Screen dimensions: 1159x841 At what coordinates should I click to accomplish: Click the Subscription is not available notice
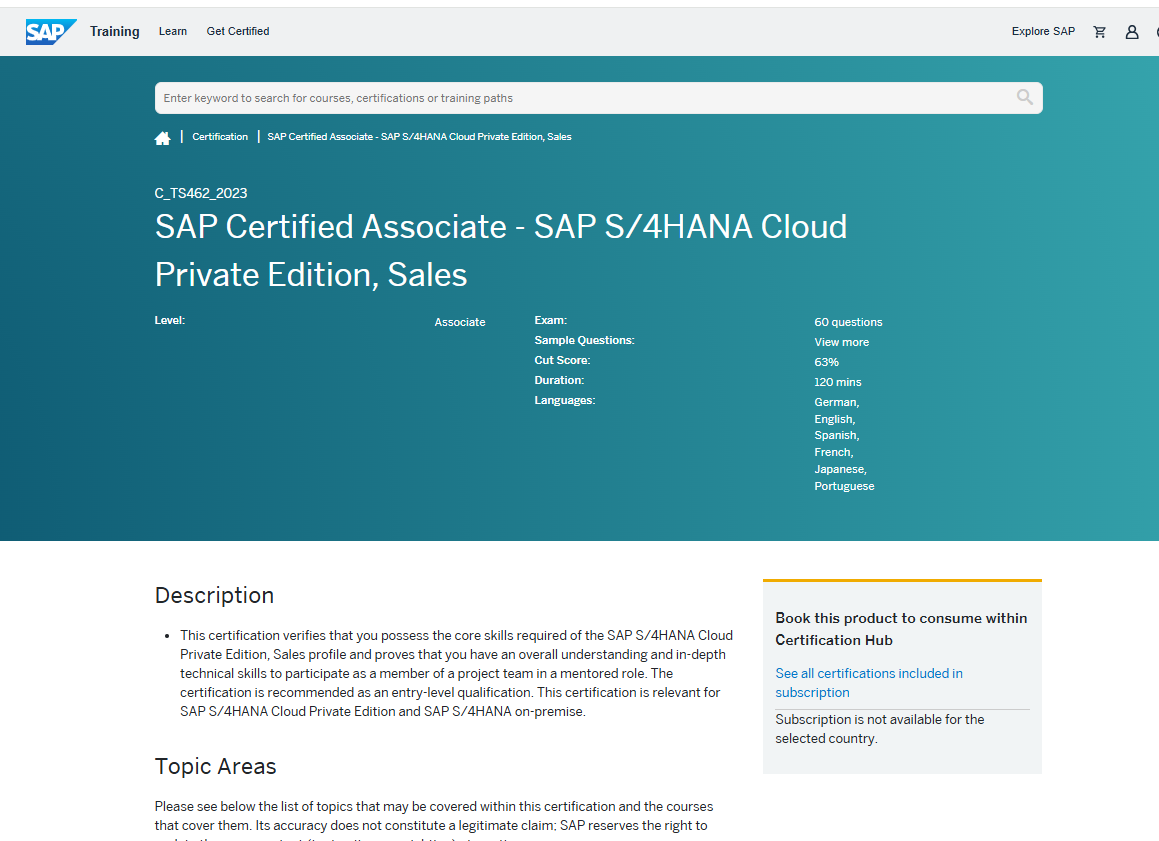tap(880, 729)
